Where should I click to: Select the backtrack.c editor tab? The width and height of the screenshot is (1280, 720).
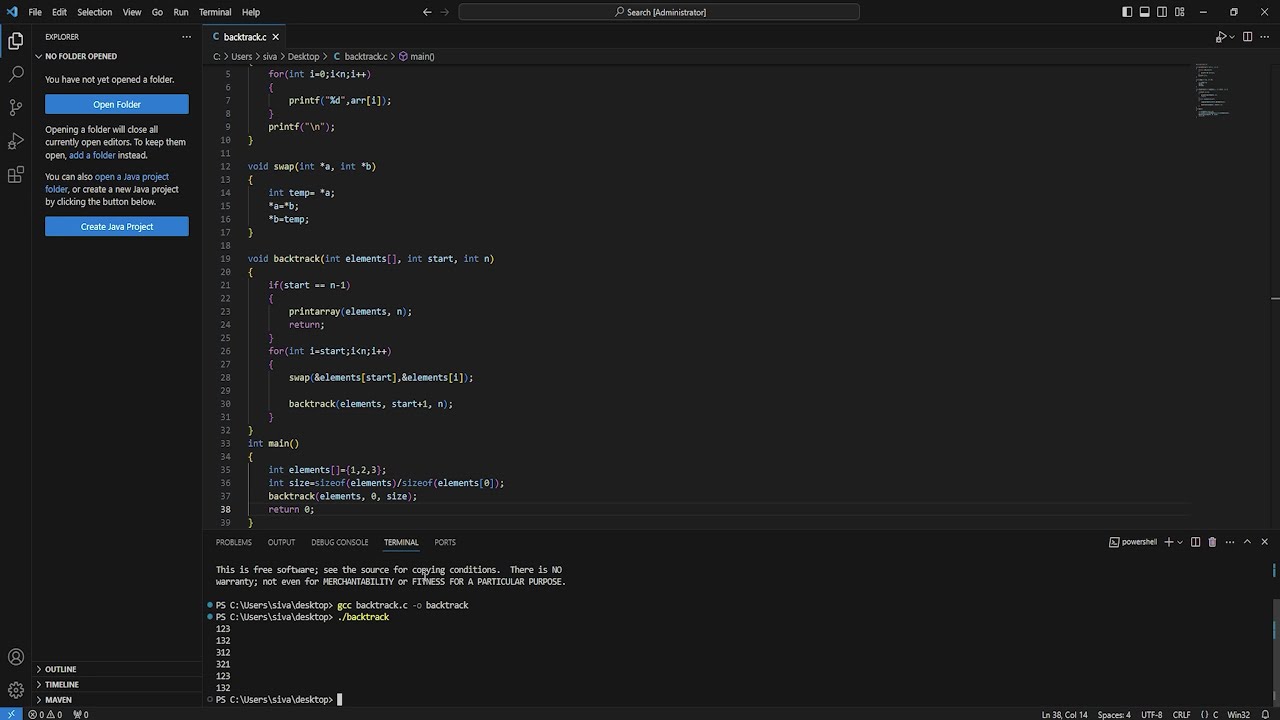click(245, 37)
